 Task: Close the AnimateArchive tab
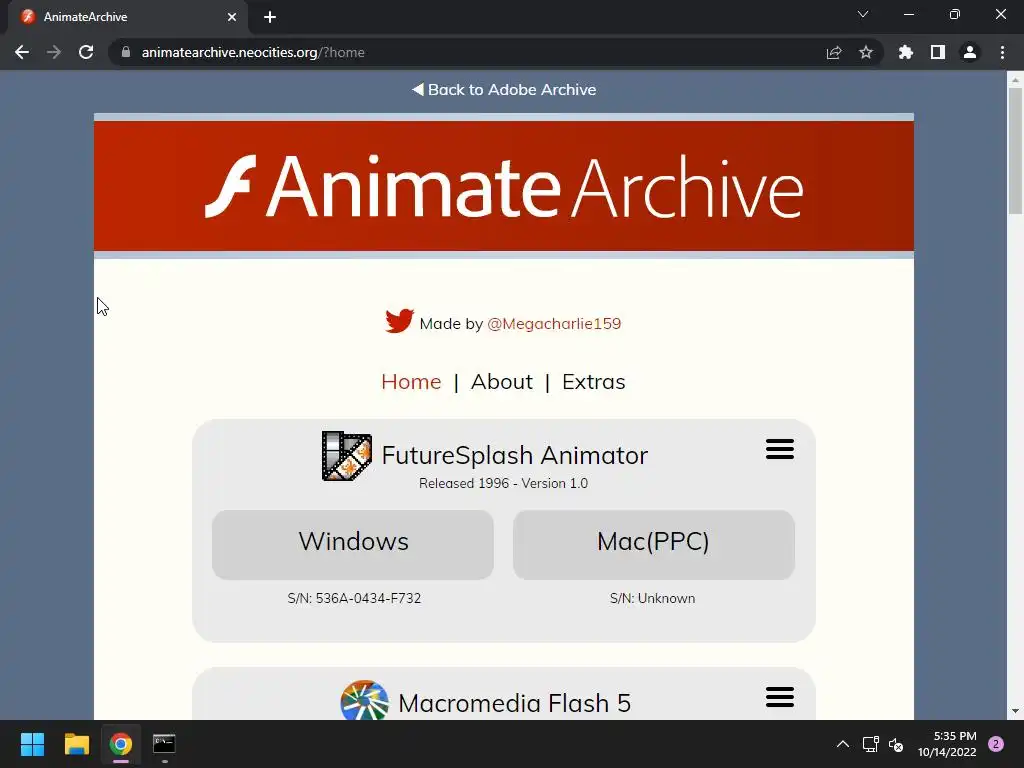click(x=232, y=17)
